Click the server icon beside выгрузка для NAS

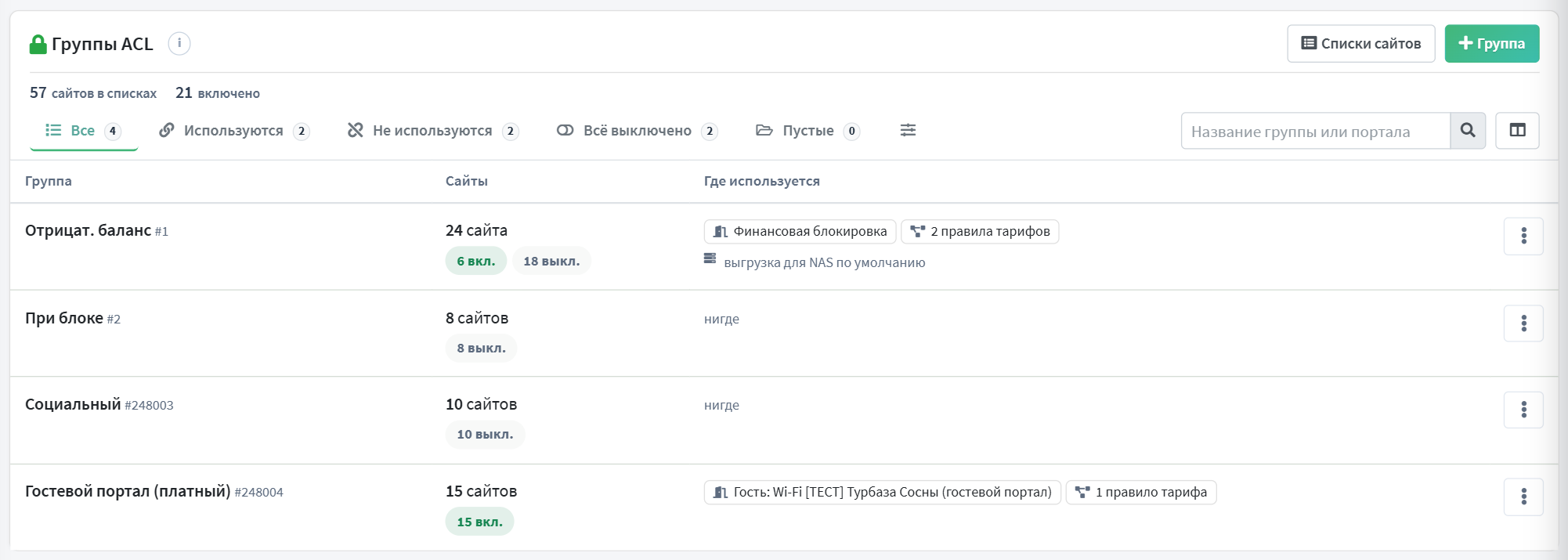710,258
